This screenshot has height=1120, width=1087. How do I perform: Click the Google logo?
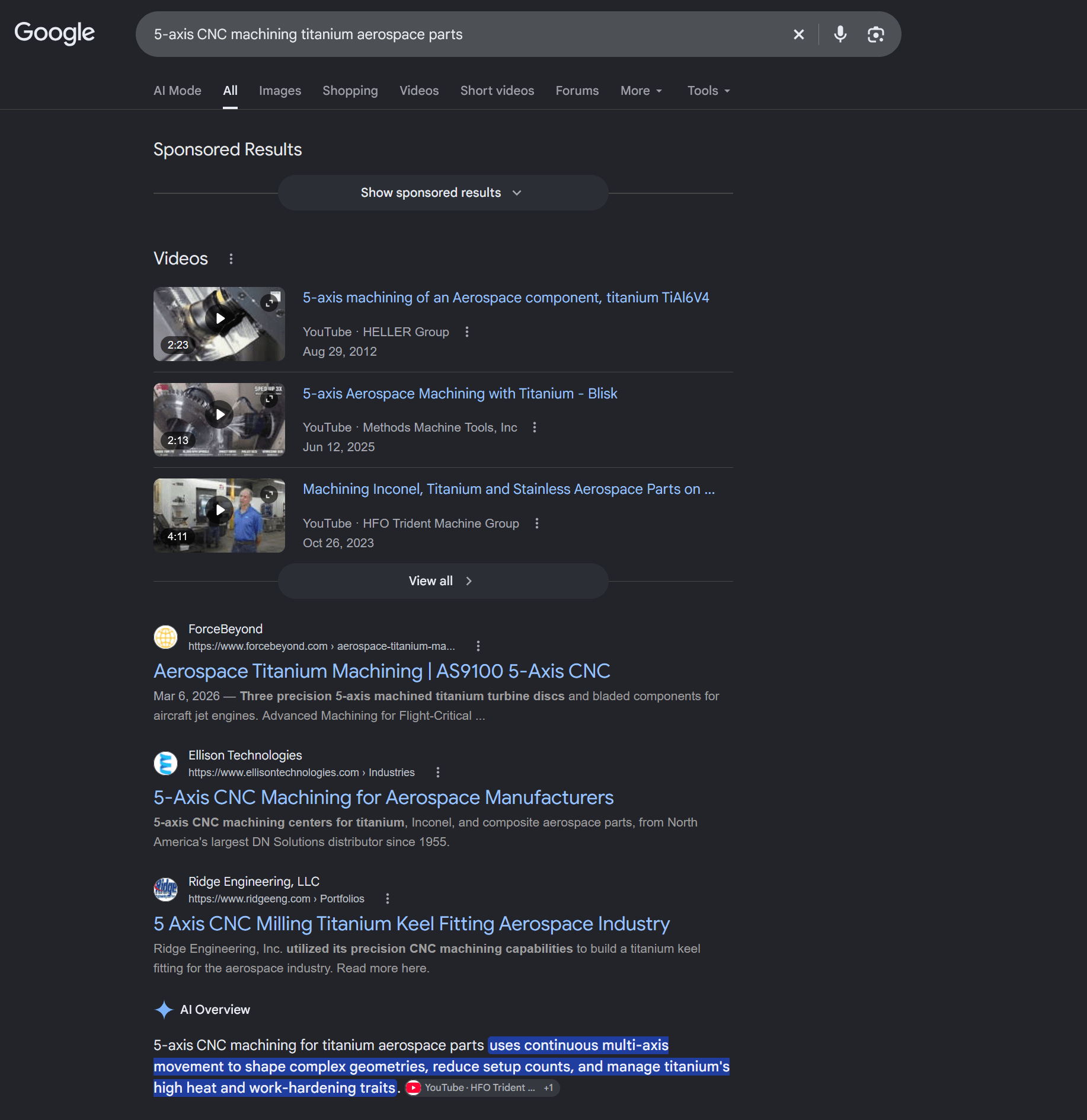(55, 33)
